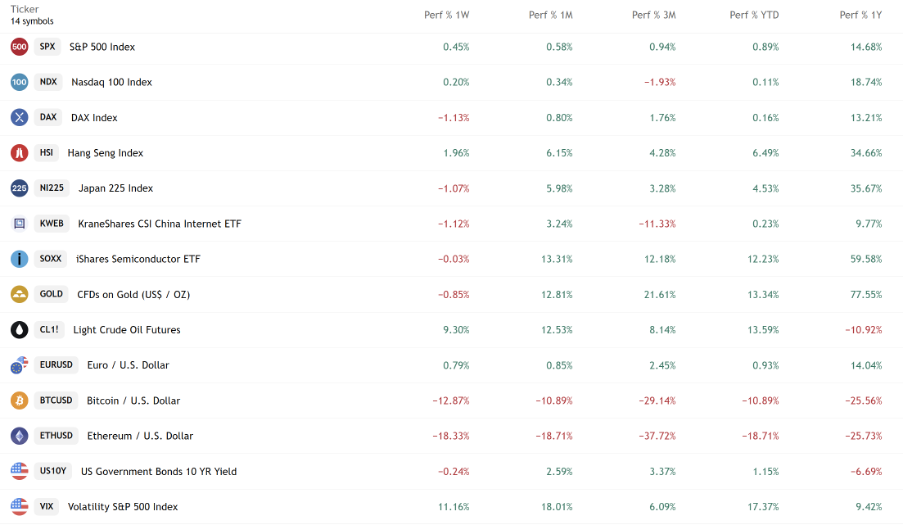Screen dimensions: 904x526
Task: Click the Nasdaq 100 Index logo icon
Action: coord(19,82)
